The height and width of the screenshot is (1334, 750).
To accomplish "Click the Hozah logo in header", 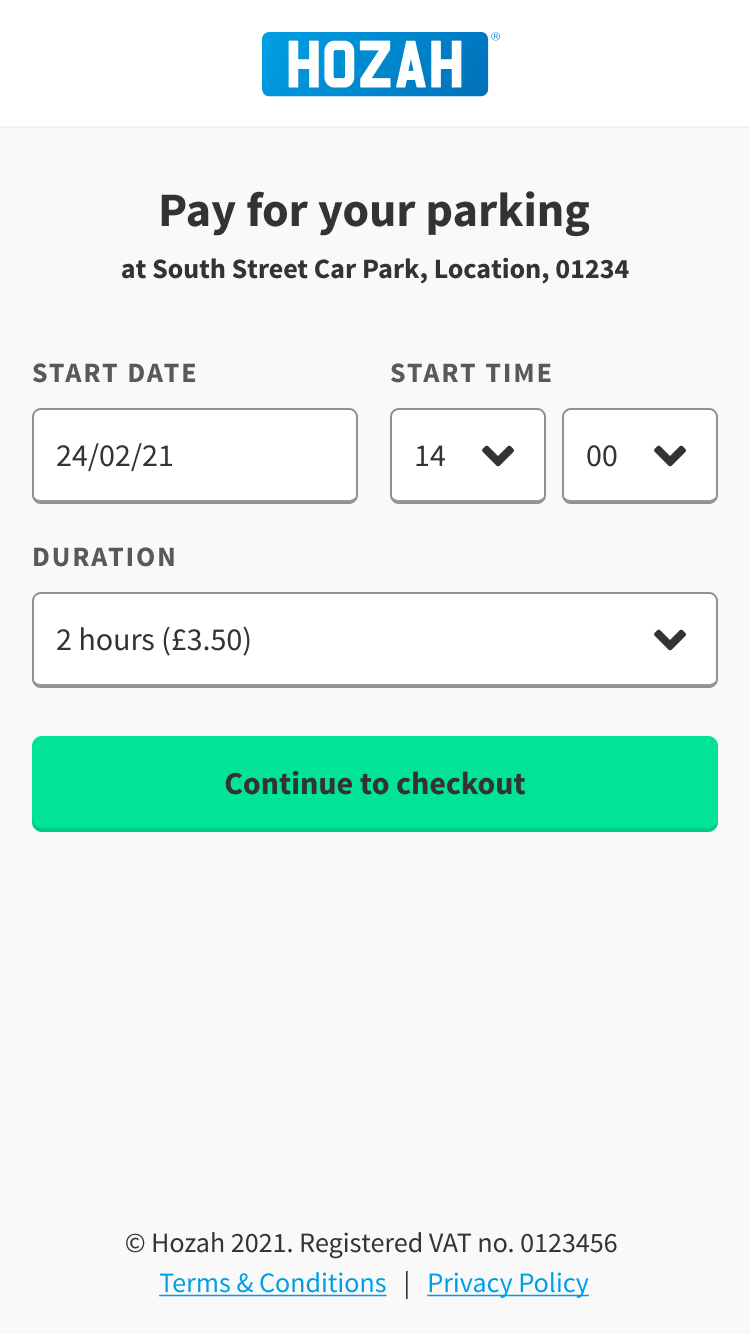I will [x=374, y=64].
